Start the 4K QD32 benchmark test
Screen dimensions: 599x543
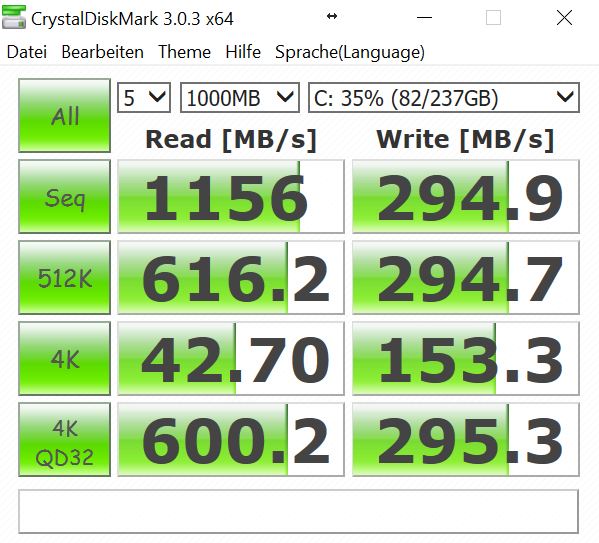(x=65, y=439)
